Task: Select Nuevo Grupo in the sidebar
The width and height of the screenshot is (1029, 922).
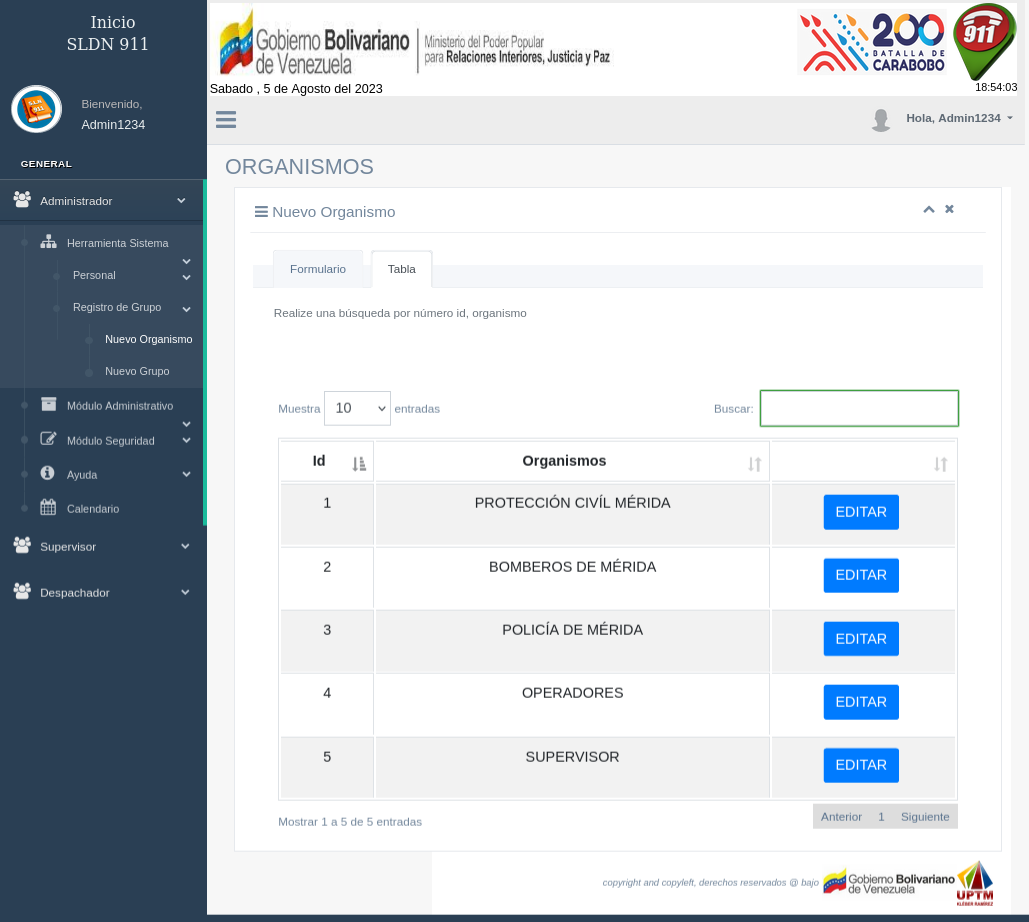Action: pos(137,371)
